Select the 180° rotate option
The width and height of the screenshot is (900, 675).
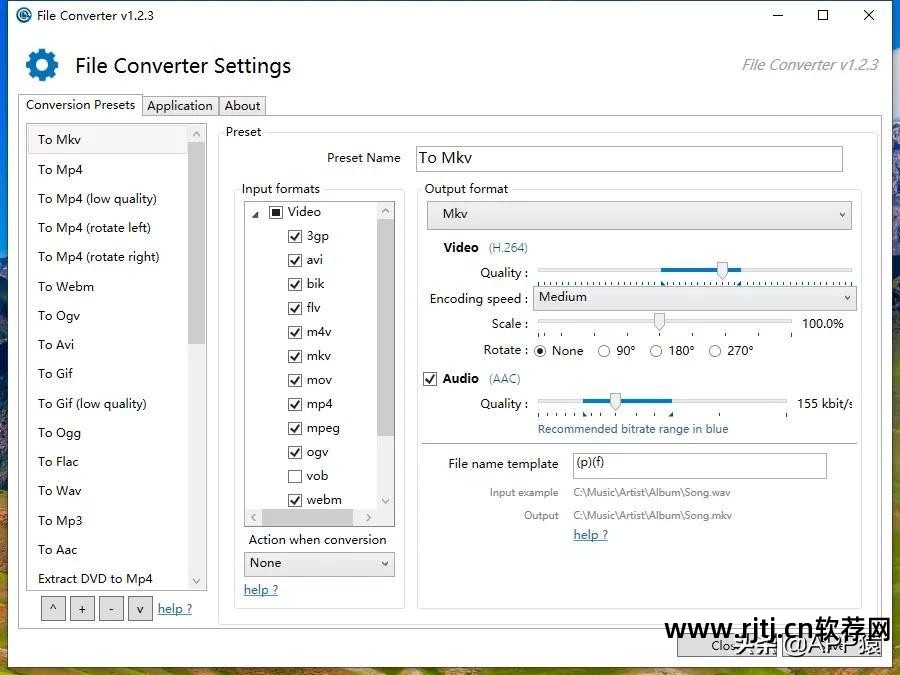pyautogui.click(x=656, y=351)
